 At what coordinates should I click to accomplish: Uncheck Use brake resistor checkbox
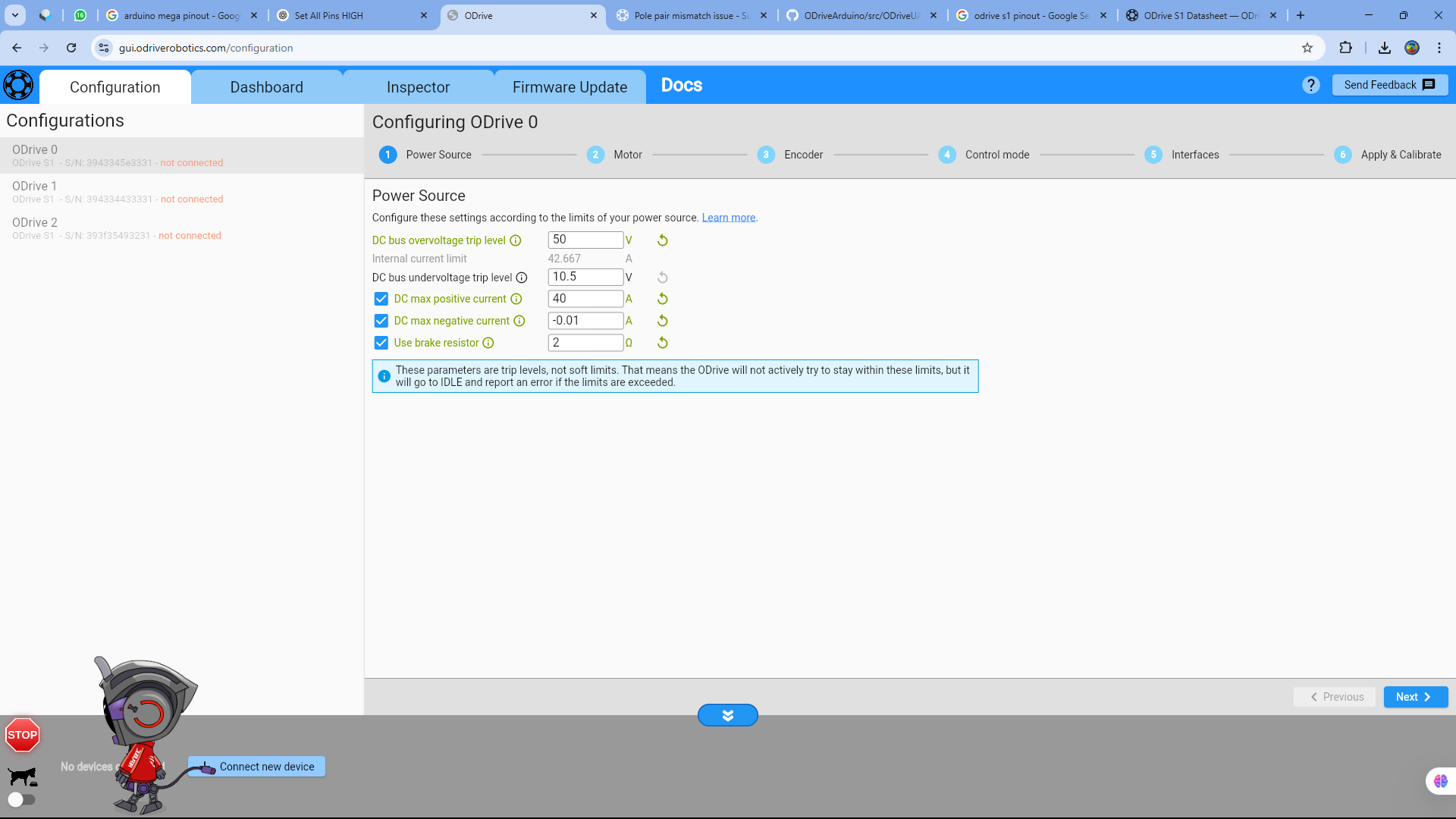coord(381,343)
